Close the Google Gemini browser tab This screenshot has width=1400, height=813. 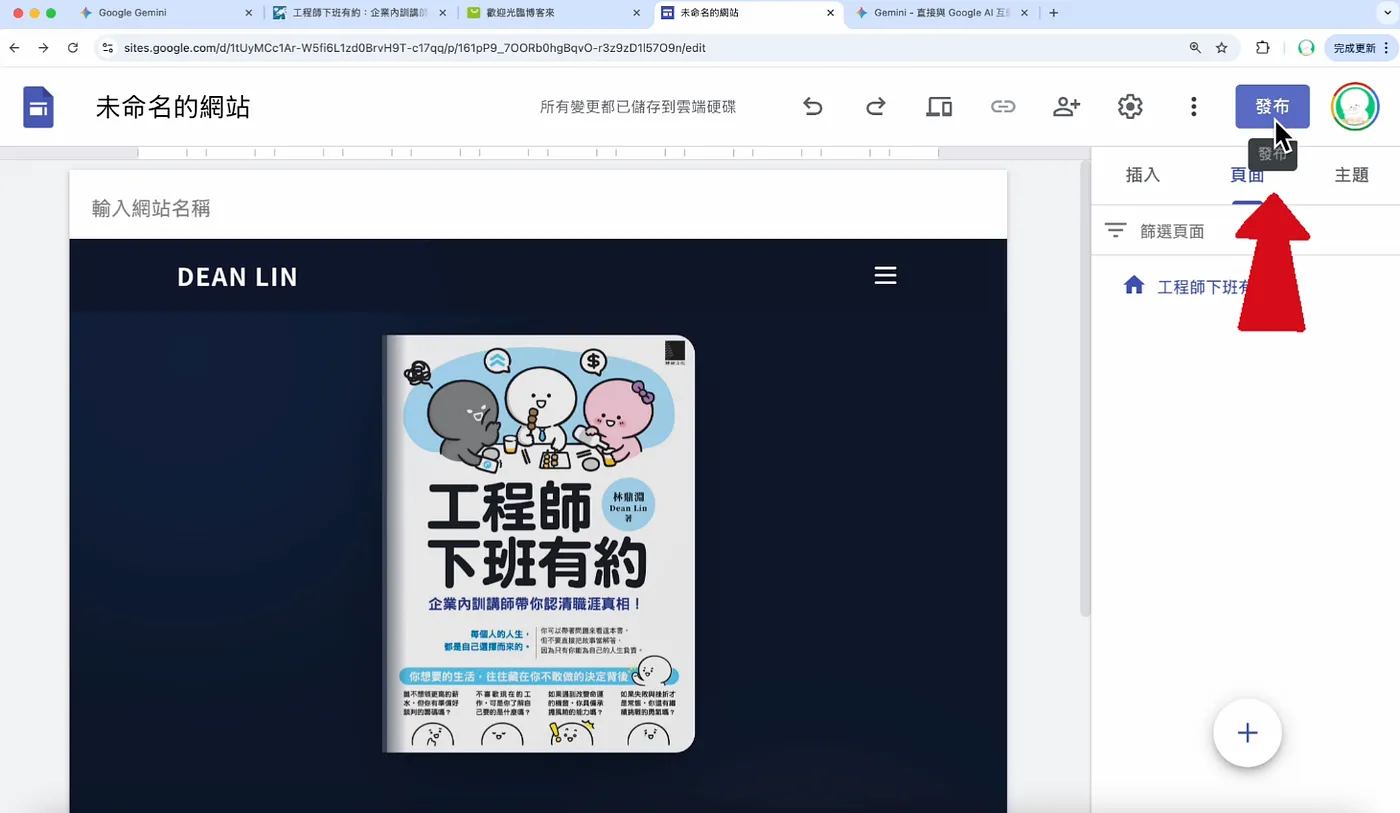coord(249,13)
